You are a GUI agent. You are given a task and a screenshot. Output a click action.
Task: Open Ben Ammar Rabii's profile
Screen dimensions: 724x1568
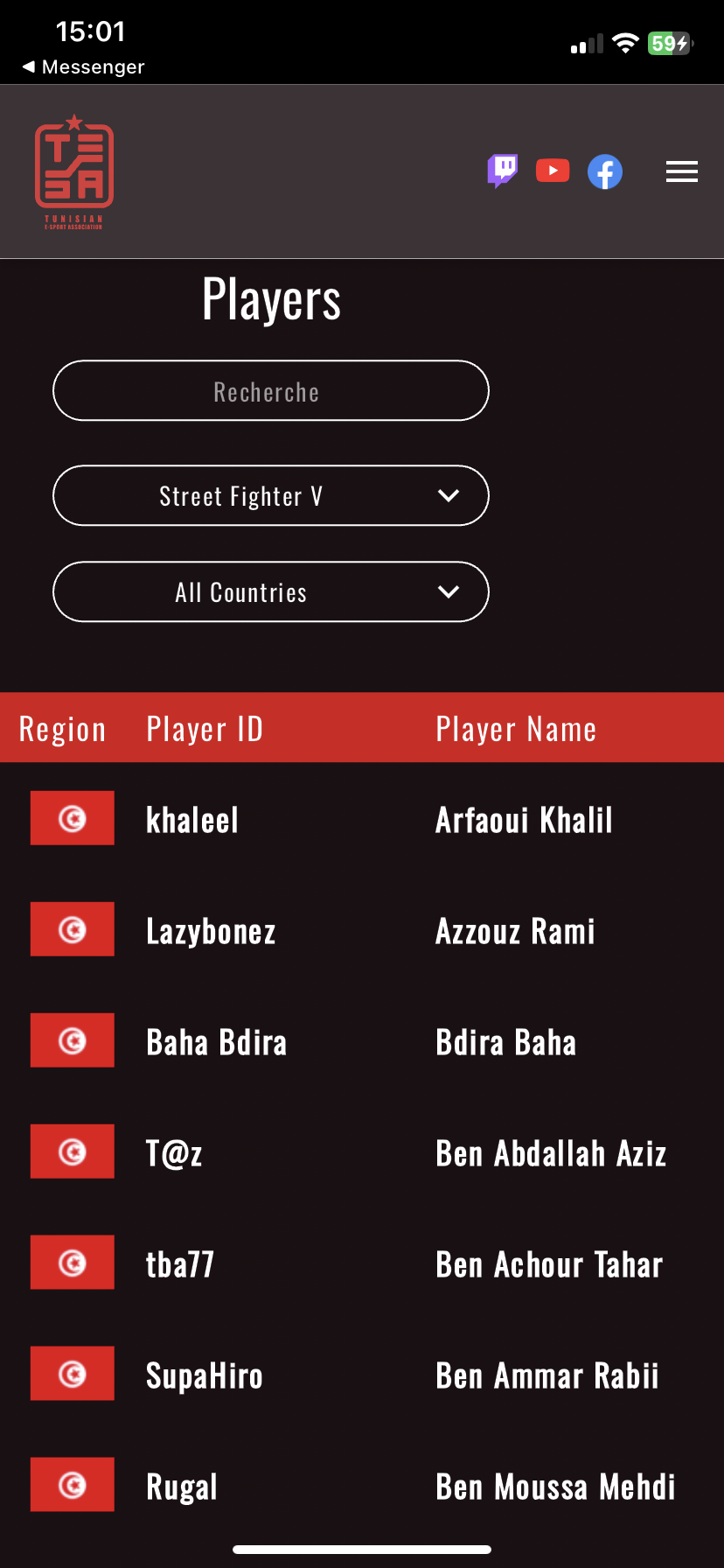coord(547,1375)
